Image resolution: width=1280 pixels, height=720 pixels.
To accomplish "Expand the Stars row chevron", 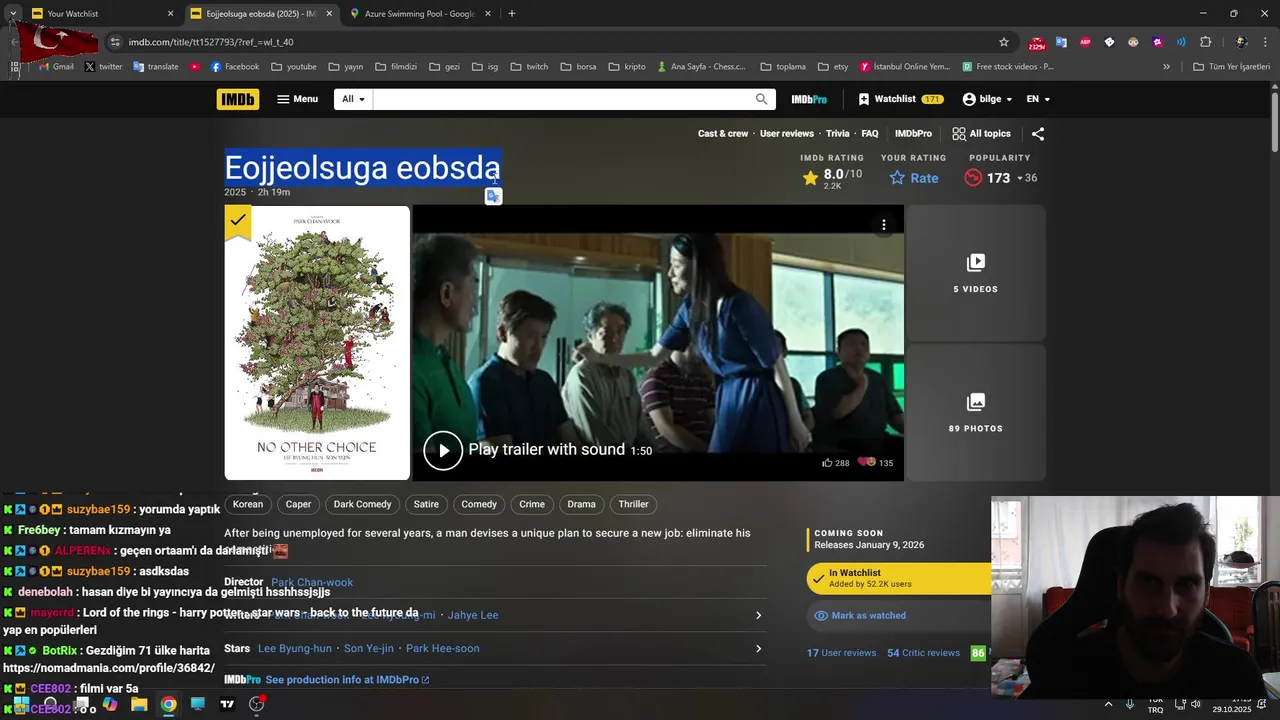I will click(758, 648).
